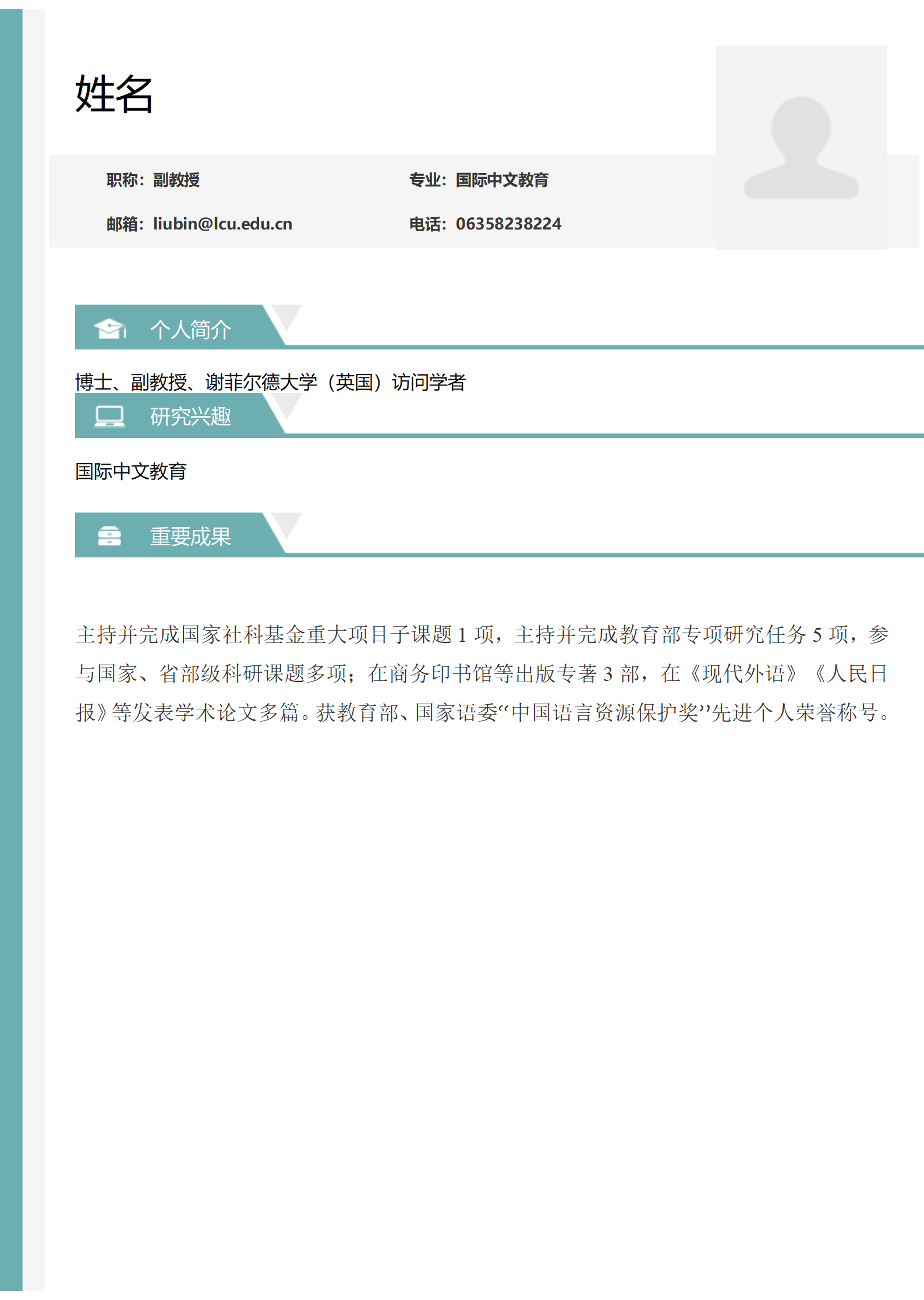
Task: Select the 研究兴趣 section header
Action: (190, 417)
